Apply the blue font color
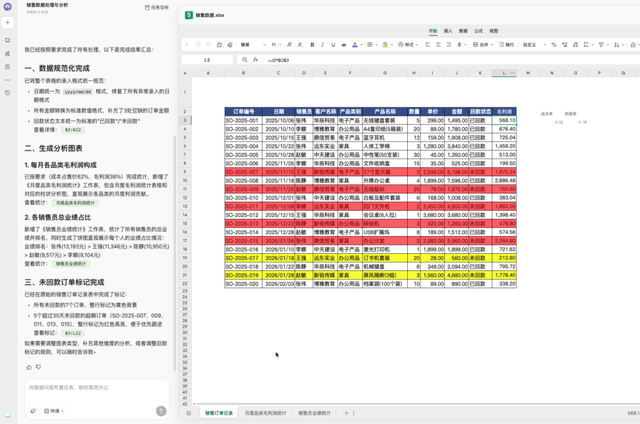 tap(355, 44)
